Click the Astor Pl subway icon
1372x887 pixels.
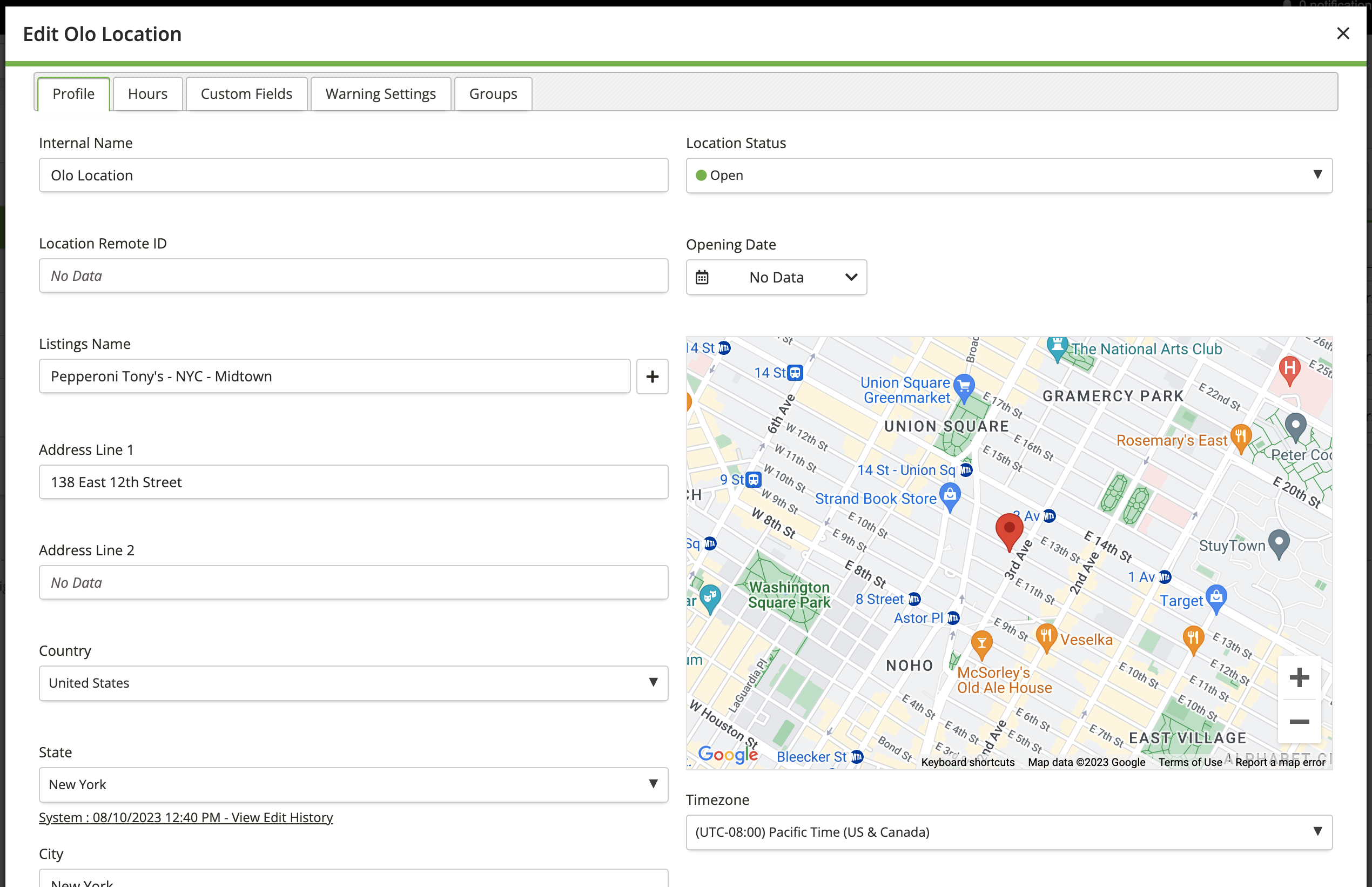[953, 618]
